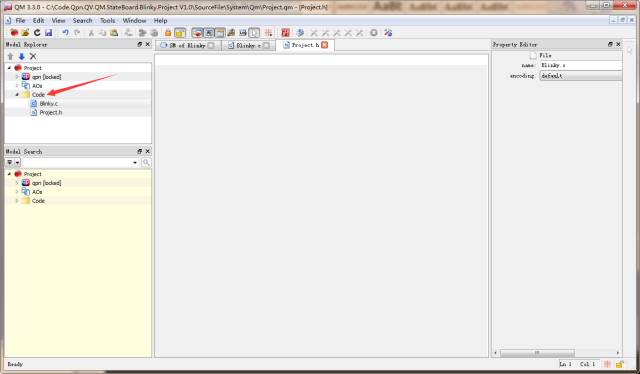This screenshot has width=640, height=374.
Task: Float the Model Search panel
Action: pyautogui.click(x=140, y=151)
